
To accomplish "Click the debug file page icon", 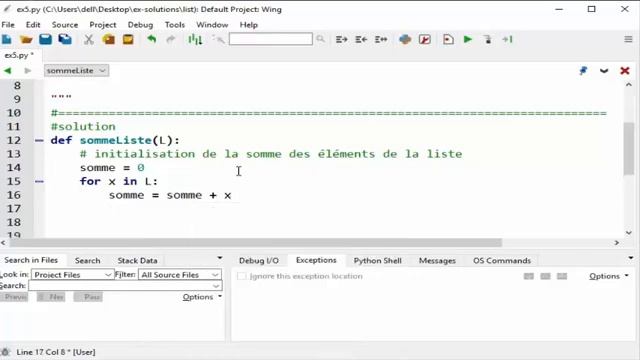I will pyautogui.click(x=448, y=39).
